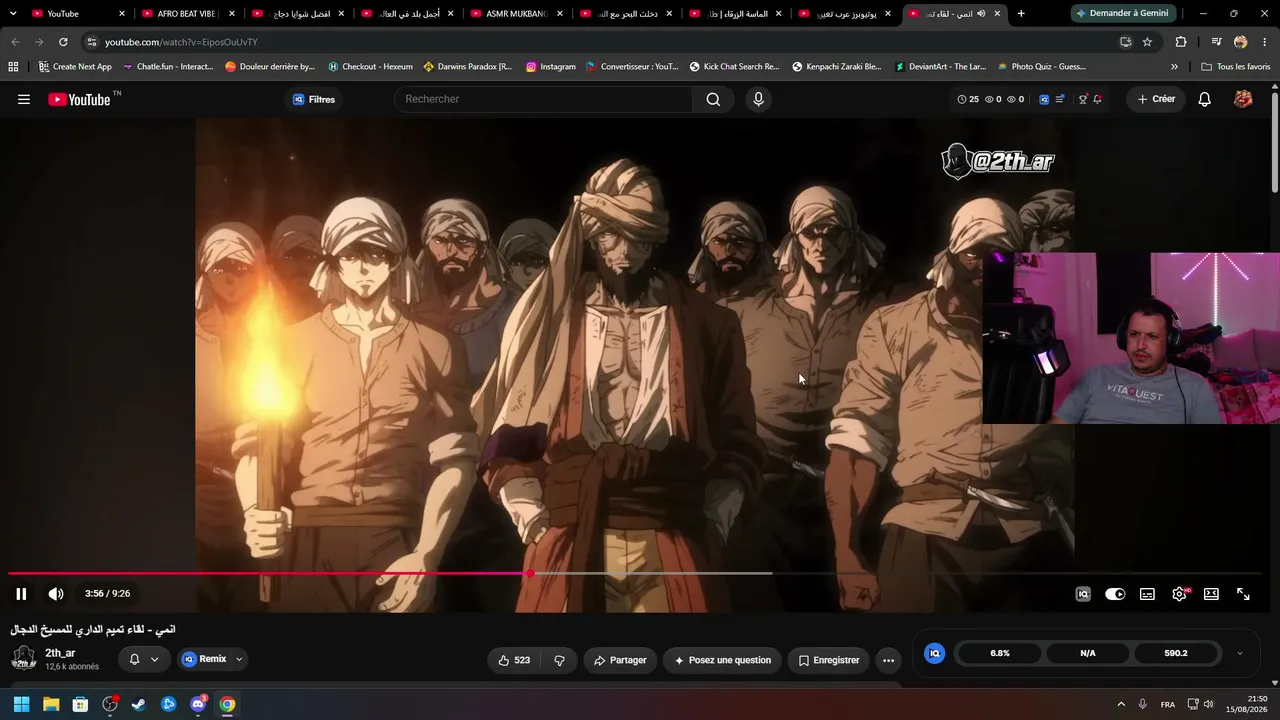The width and height of the screenshot is (1280, 720).
Task: View site information icon in address bar
Action: coord(92,42)
